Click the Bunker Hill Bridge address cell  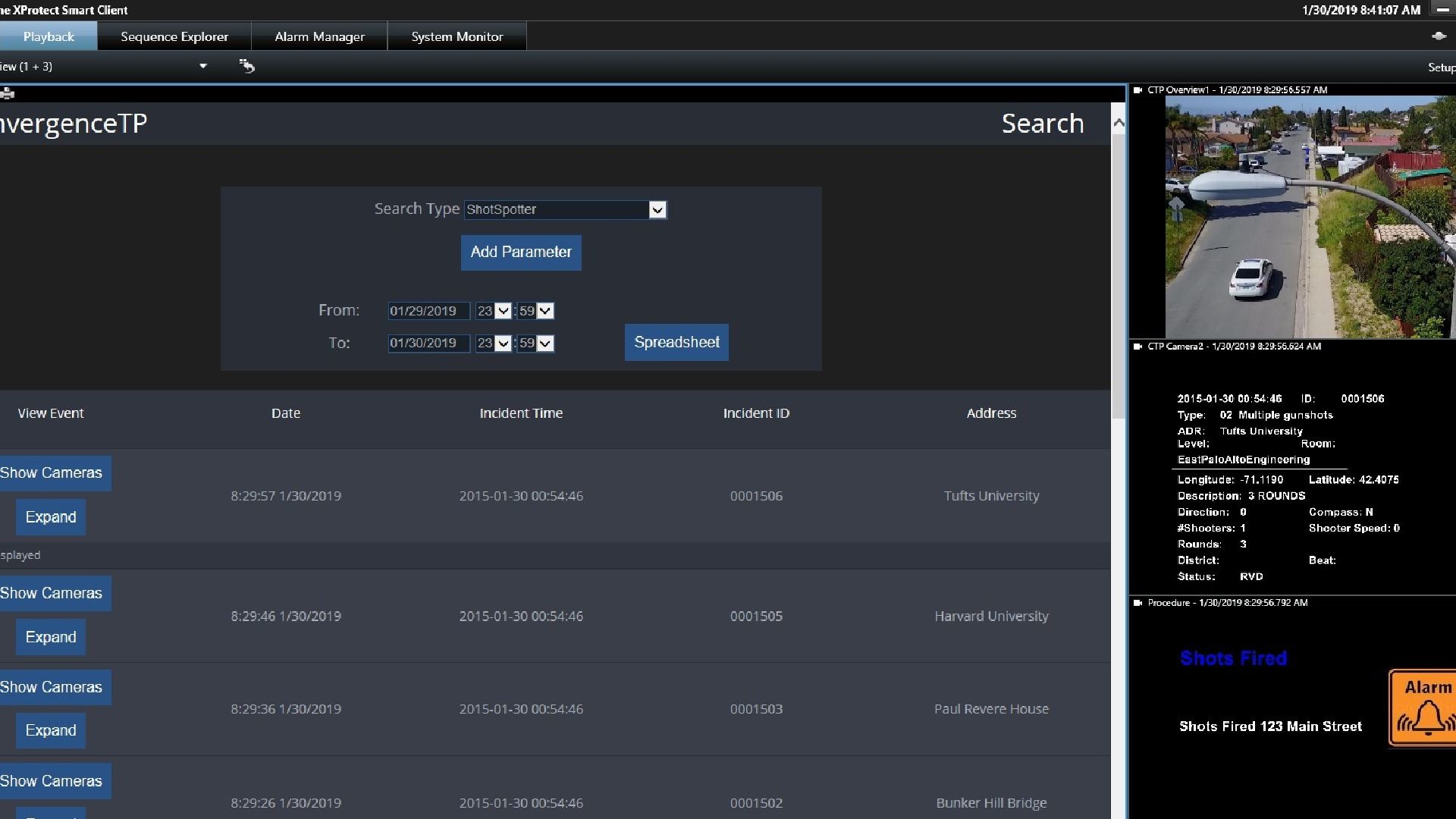(x=991, y=803)
